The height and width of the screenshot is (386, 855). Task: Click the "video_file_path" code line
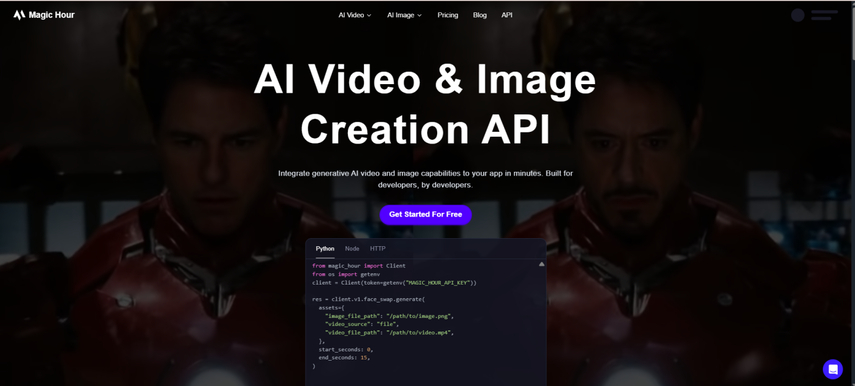[389, 332]
